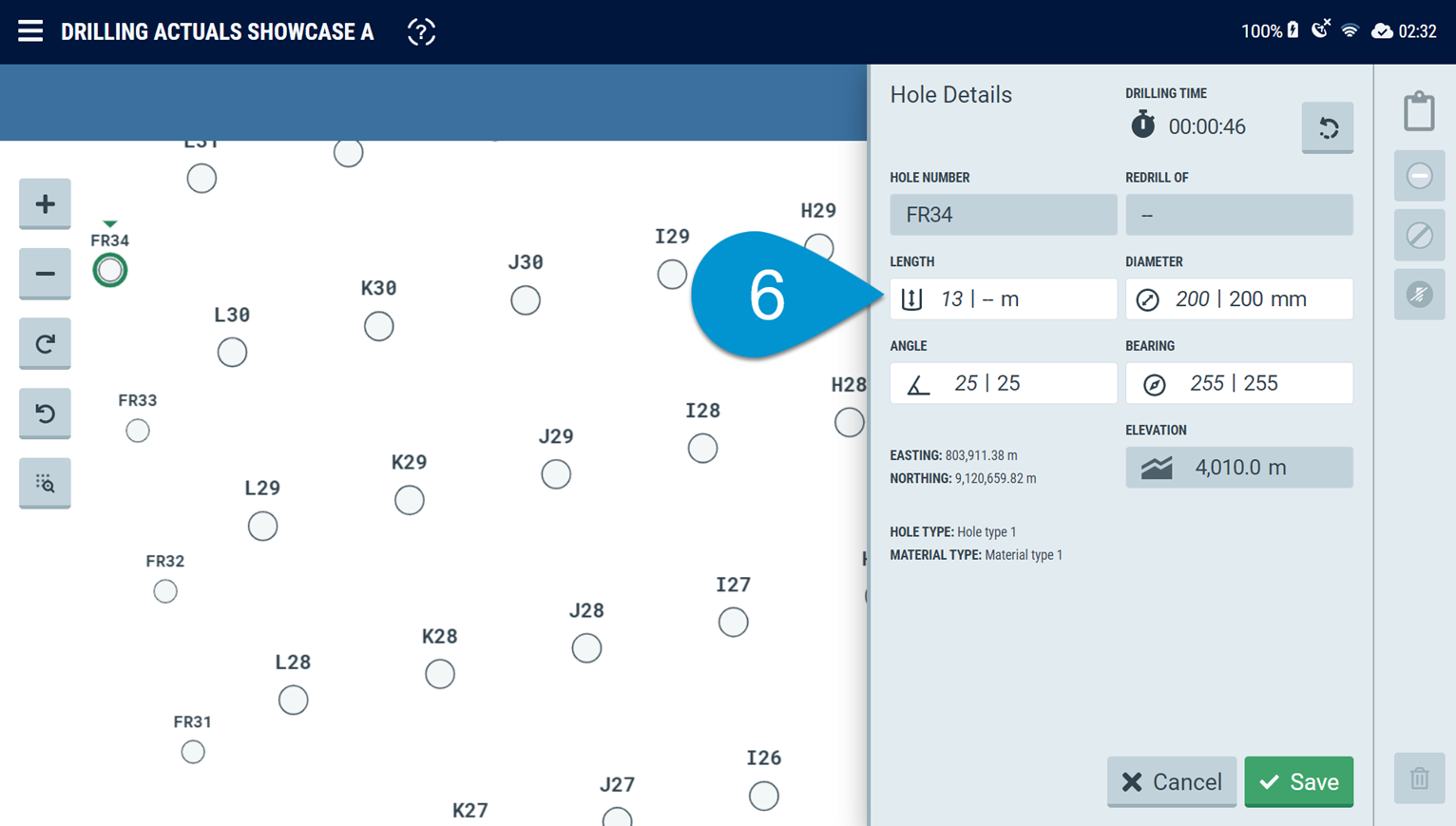The width and height of the screenshot is (1456, 826).
Task: Edit the Length field for hole FR34
Action: (1003, 298)
